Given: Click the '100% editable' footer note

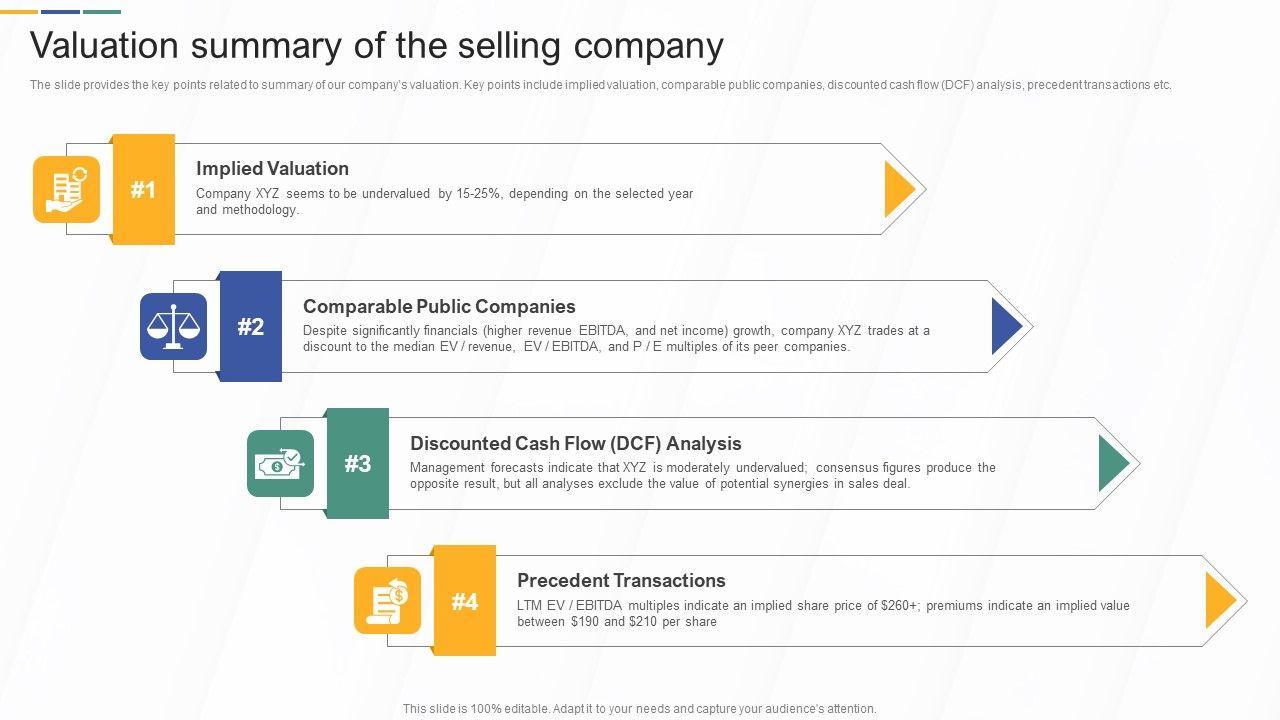Looking at the screenshot, I should click(639, 708).
